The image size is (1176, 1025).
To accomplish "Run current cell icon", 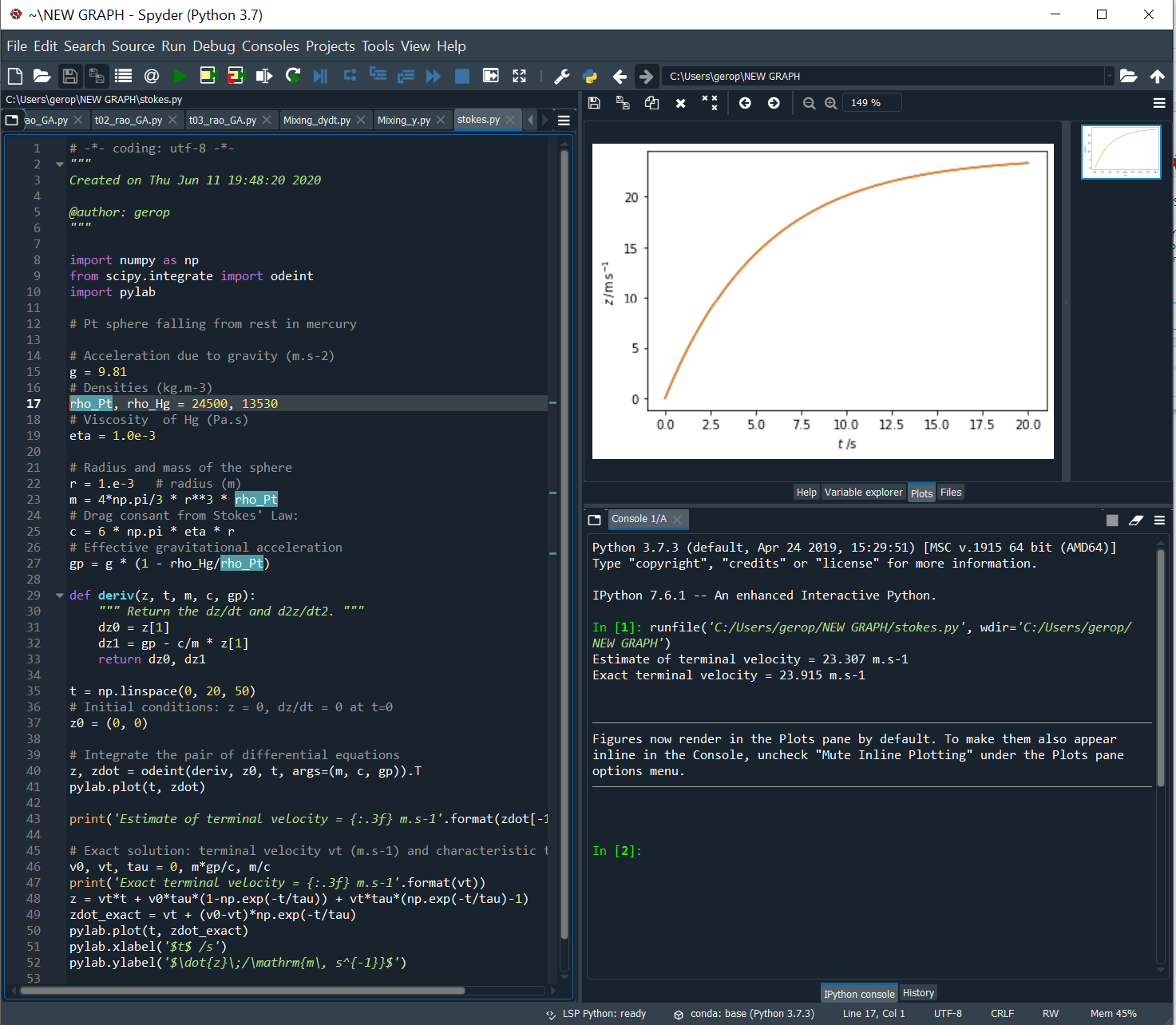I will pos(208,76).
